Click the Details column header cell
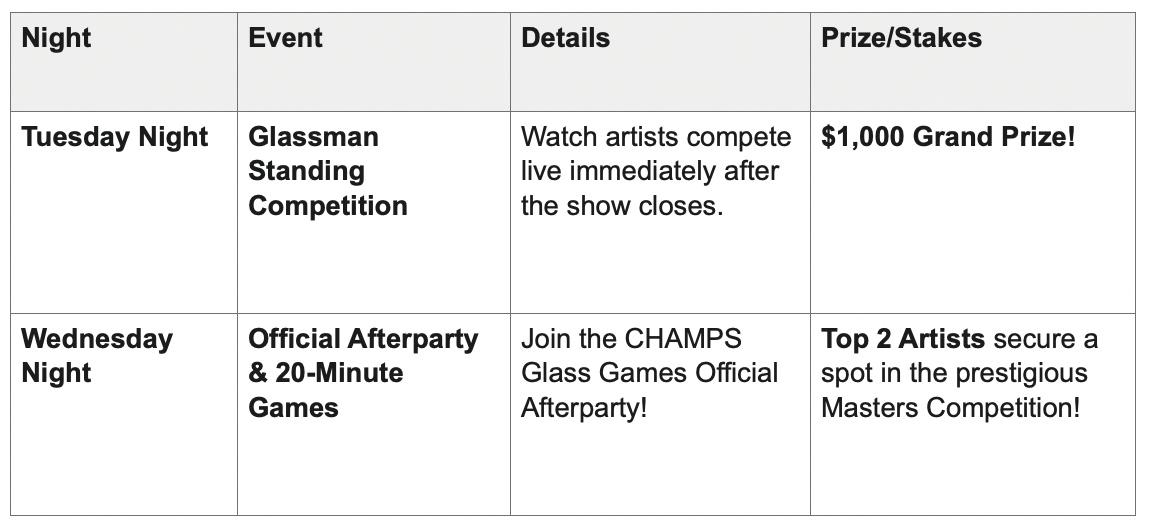The width and height of the screenshot is (1152, 532). tap(565, 38)
